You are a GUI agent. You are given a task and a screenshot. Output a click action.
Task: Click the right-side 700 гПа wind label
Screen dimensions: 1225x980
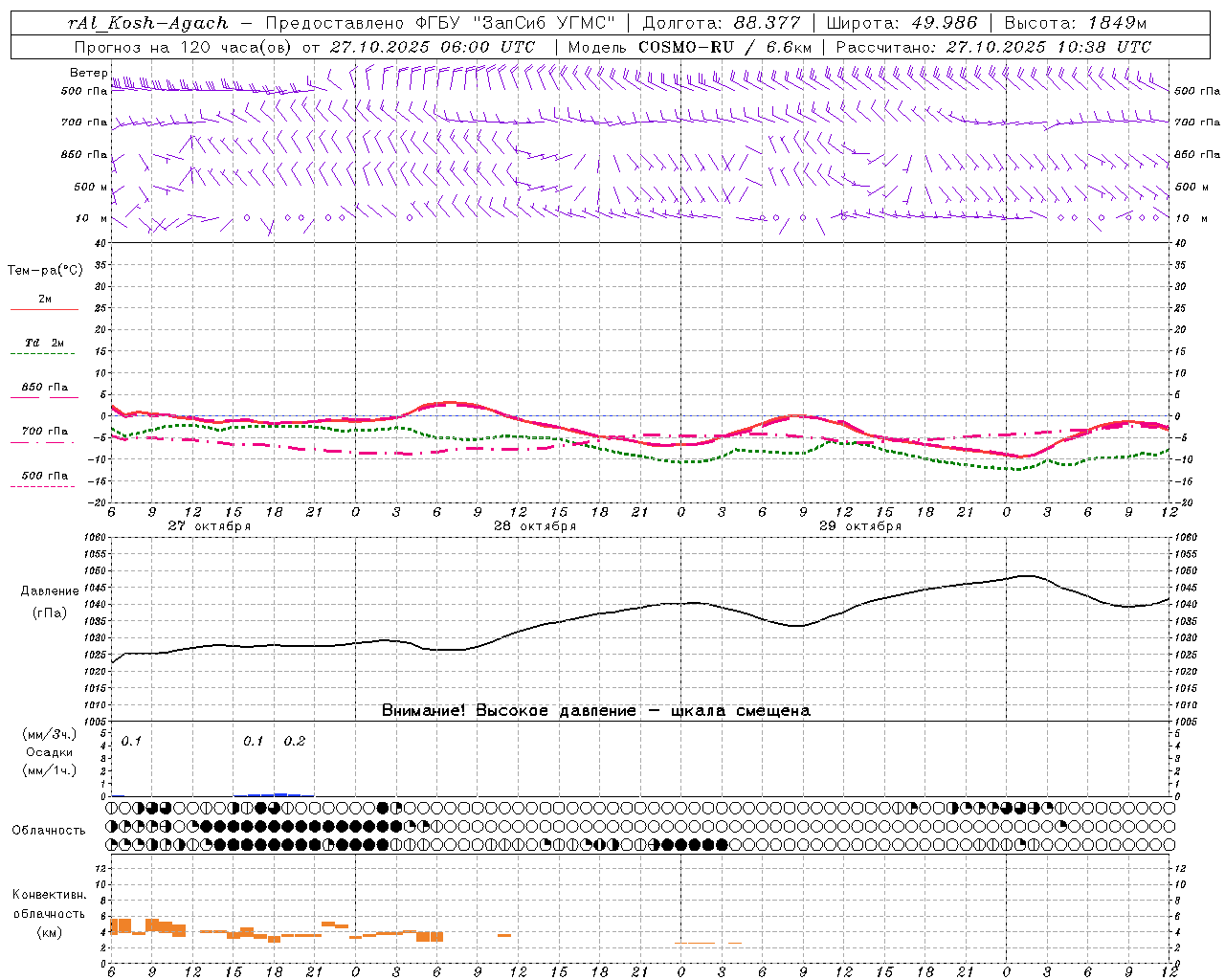1197,122
